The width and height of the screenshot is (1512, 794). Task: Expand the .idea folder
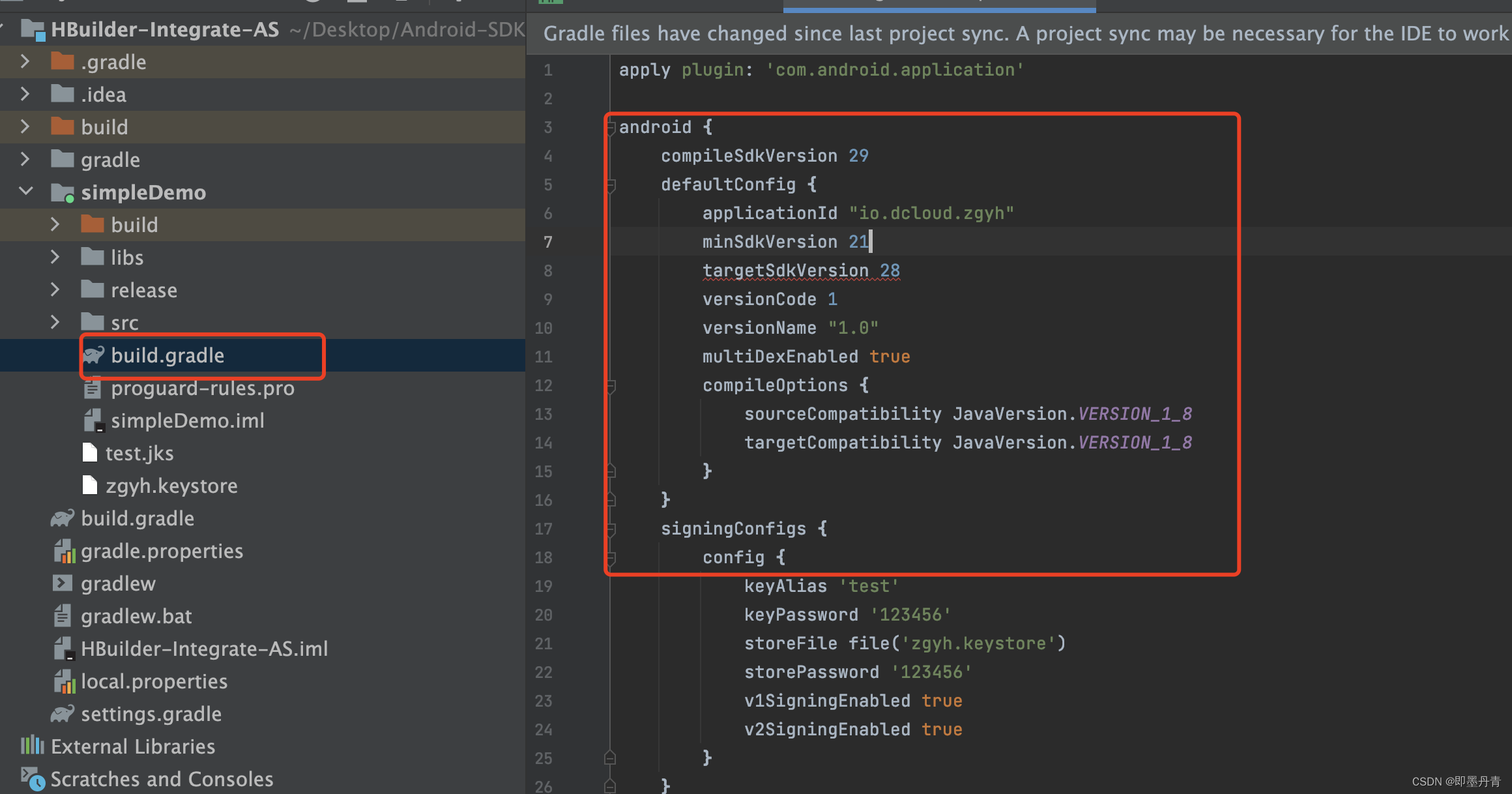coord(25,94)
